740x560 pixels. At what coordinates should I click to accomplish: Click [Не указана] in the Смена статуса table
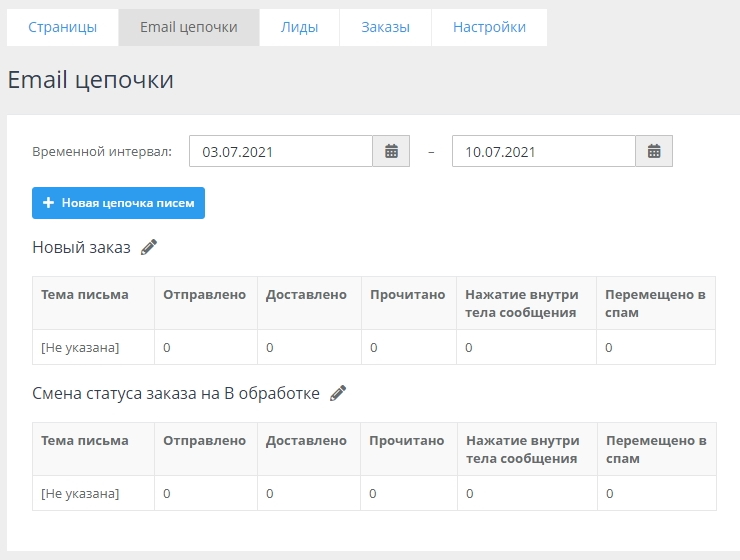click(x=80, y=493)
